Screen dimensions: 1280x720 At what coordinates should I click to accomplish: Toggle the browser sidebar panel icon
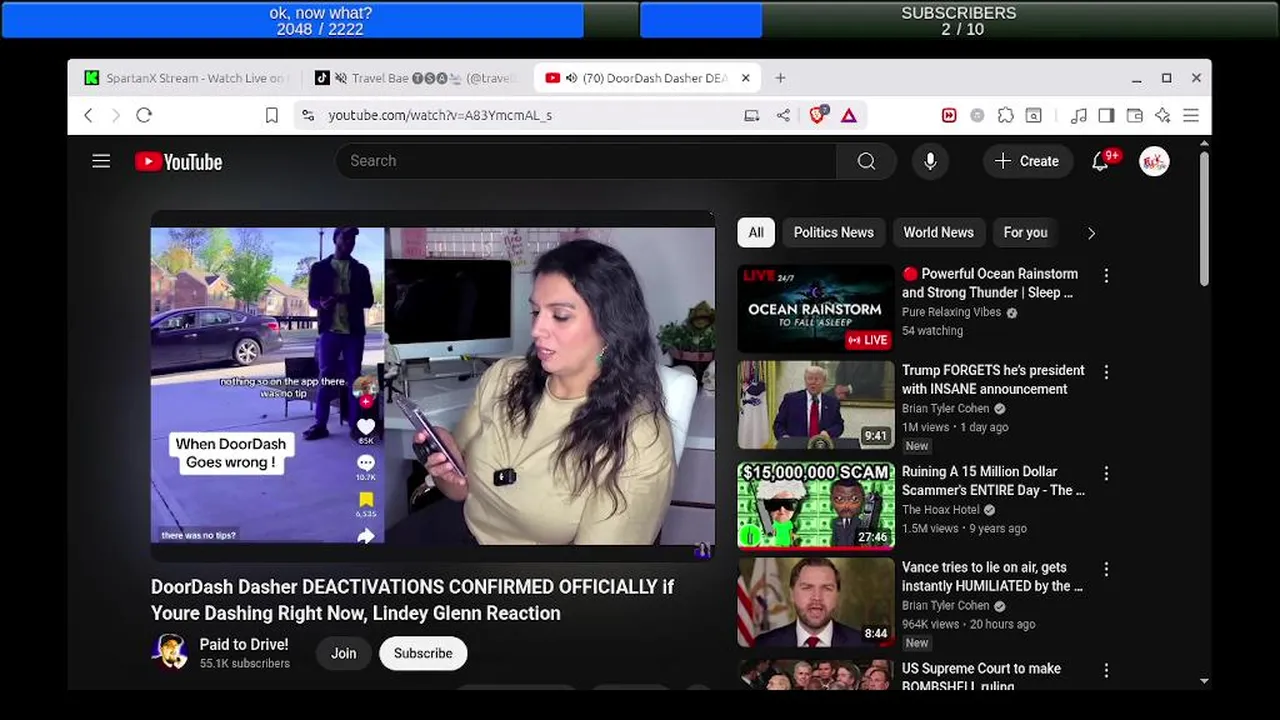tap(1106, 115)
